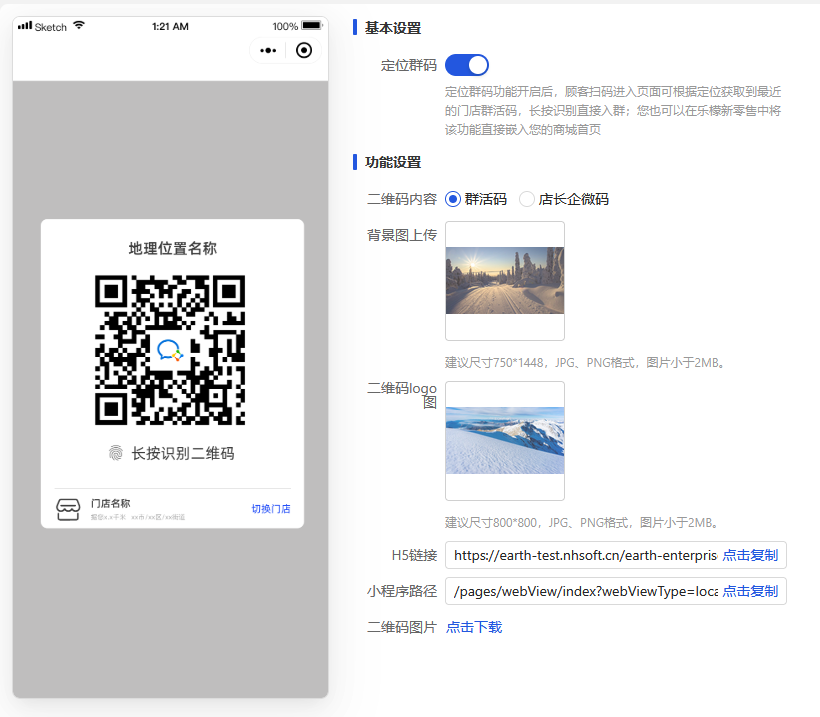Click the 基本设置 section heading

point(393,28)
